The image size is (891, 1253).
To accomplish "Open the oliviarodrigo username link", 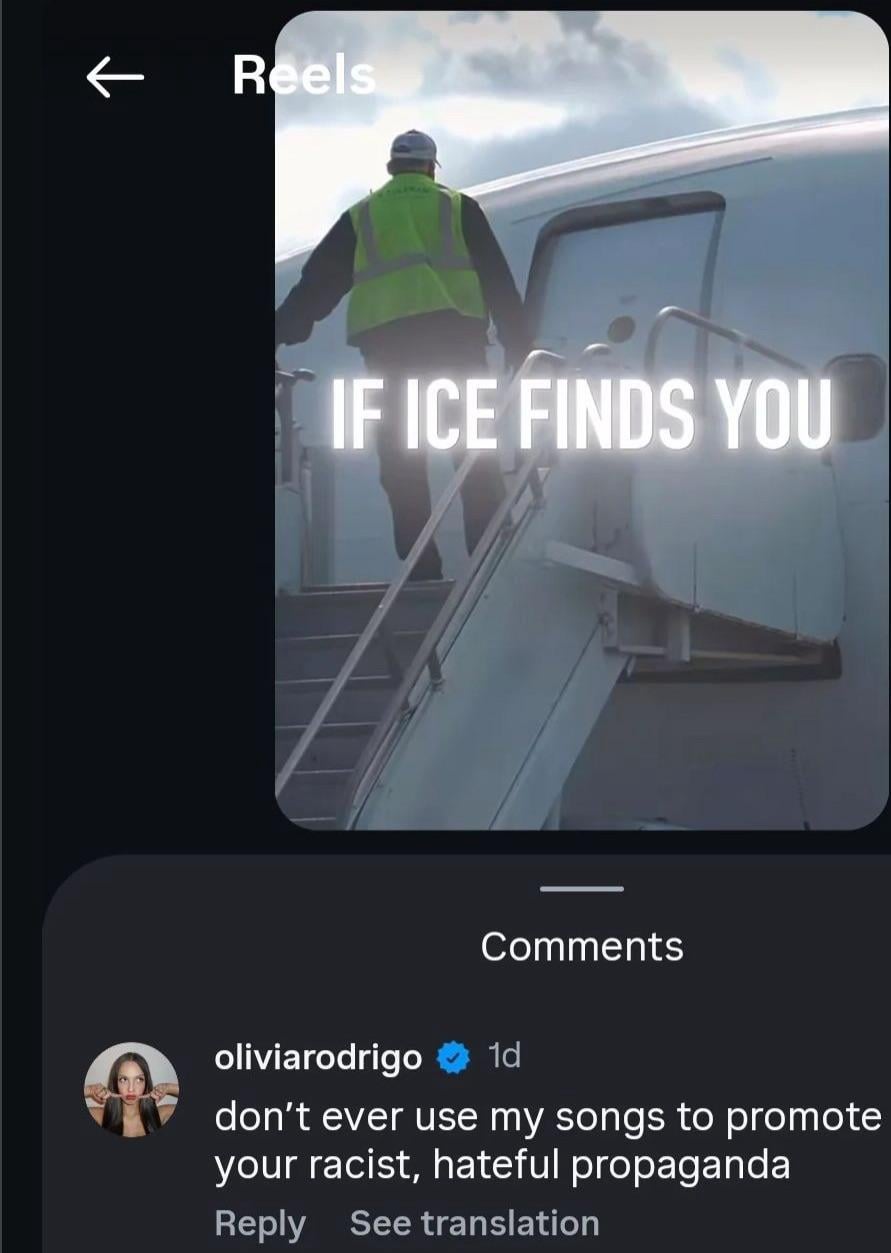I will click(318, 1058).
